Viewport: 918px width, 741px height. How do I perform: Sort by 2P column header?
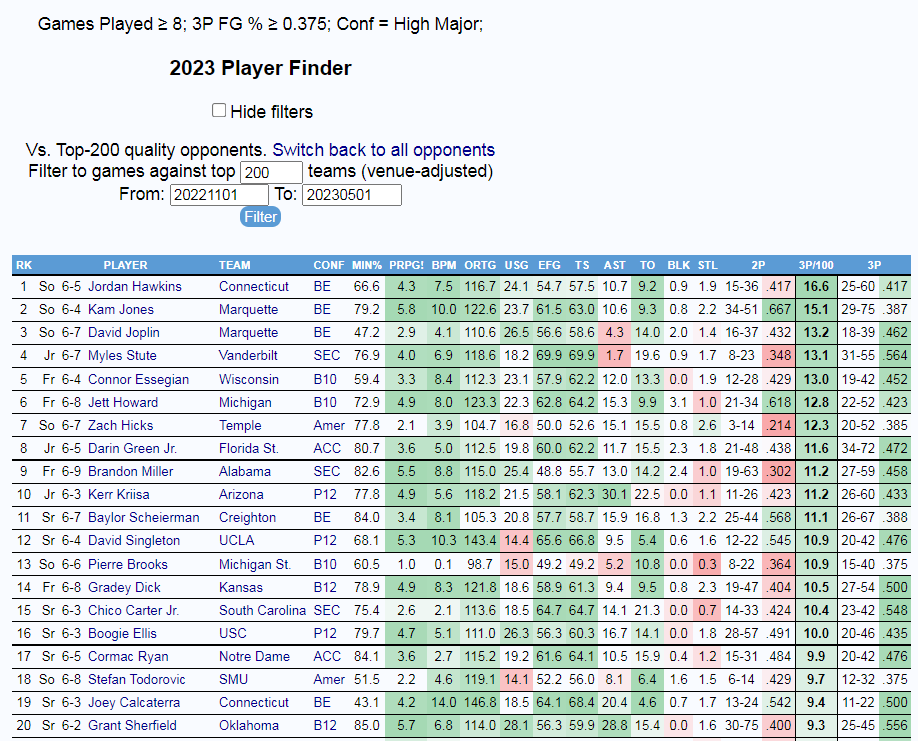tap(758, 265)
